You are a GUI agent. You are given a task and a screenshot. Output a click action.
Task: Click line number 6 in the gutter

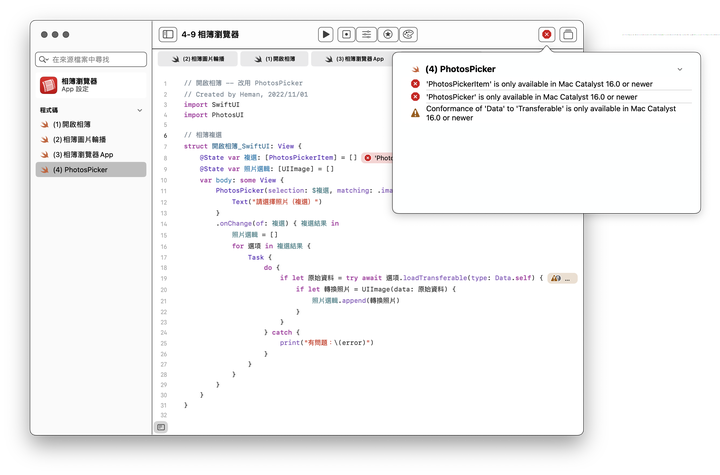pyautogui.click(x=165, y=136)
